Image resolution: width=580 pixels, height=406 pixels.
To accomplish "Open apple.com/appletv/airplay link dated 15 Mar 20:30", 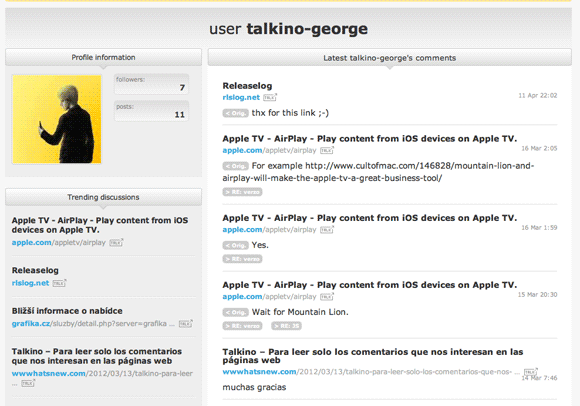I will pyautogui.click(x=269, y=297).
